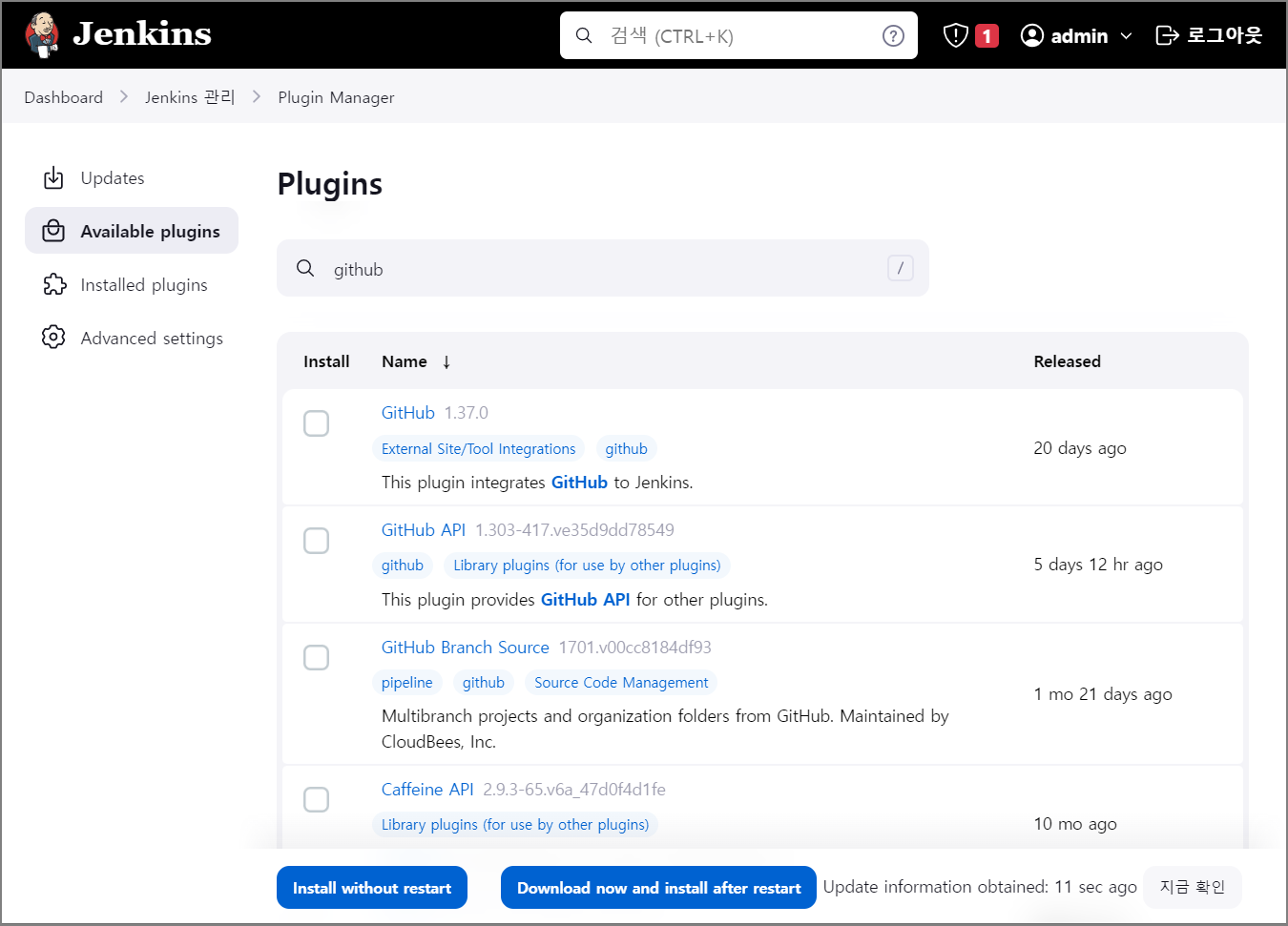Screen dimensions: 1288x926
Task: Click Plugin Manager breadcrumb
Action: tap(336, 97)
